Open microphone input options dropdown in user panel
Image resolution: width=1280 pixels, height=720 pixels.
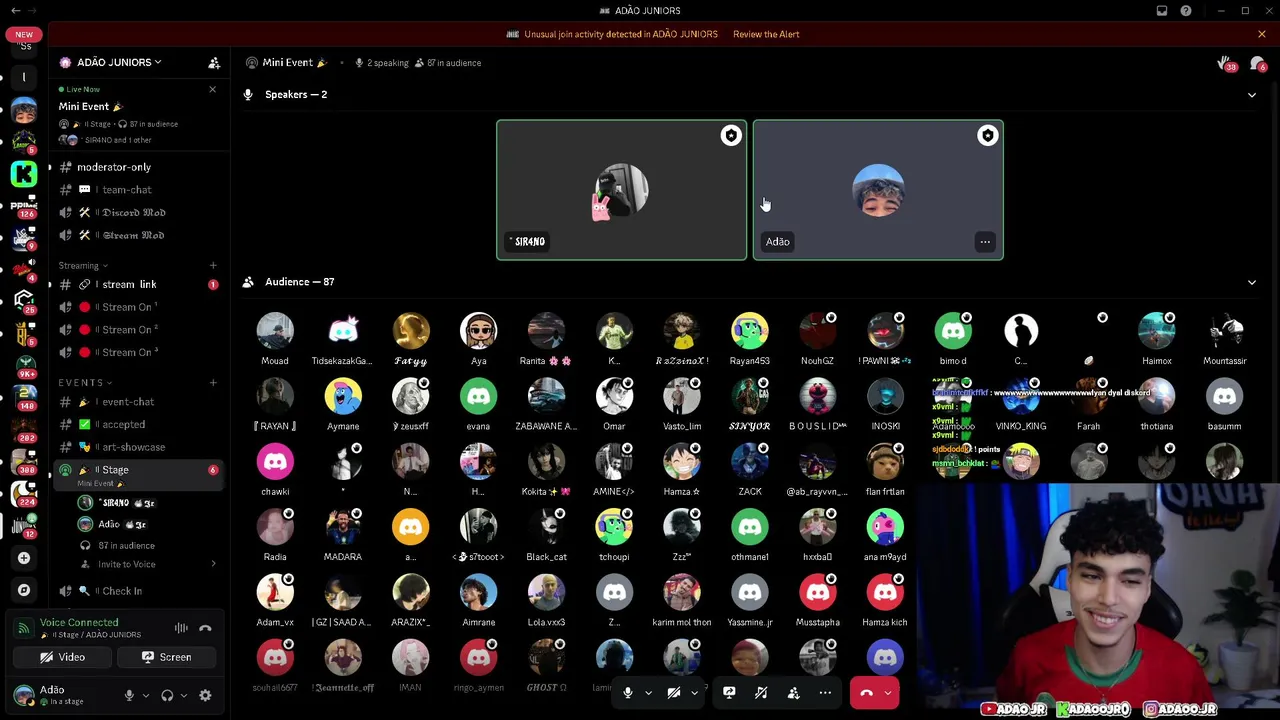[146, 695]
